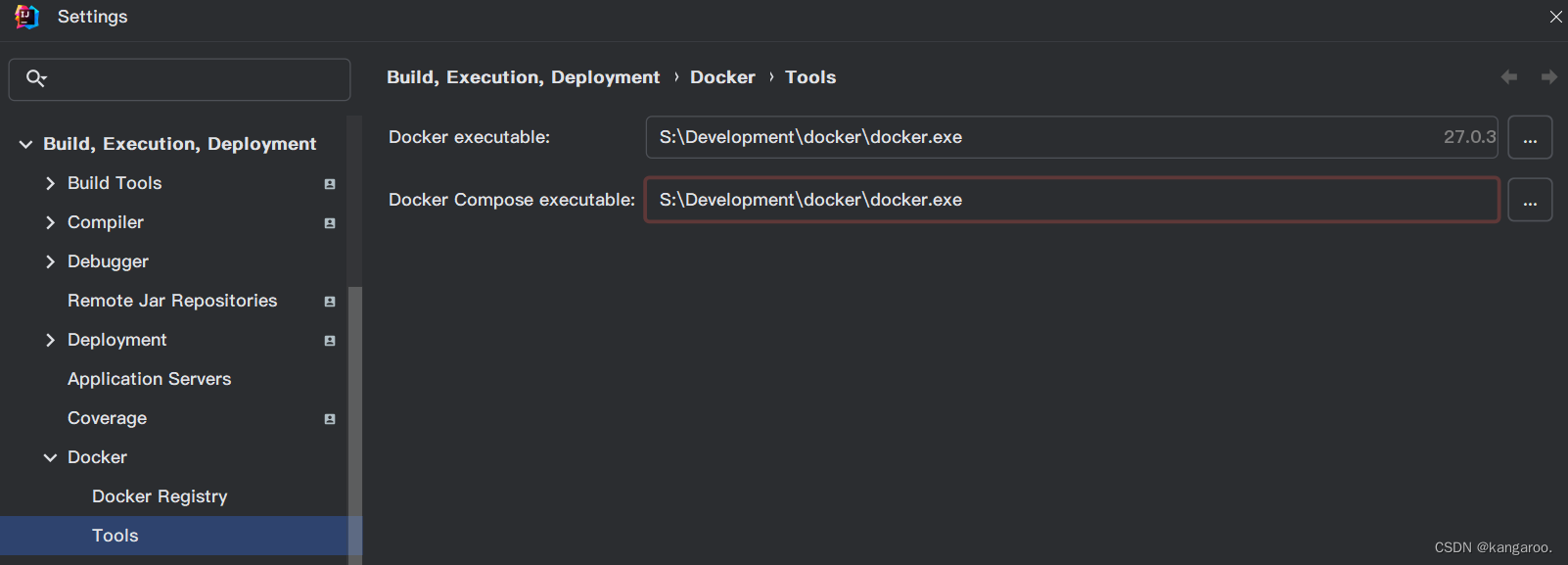This screenshot has height=565, width=1568.
Task: Open Build Tools settings page
Action: pos(115,183)
